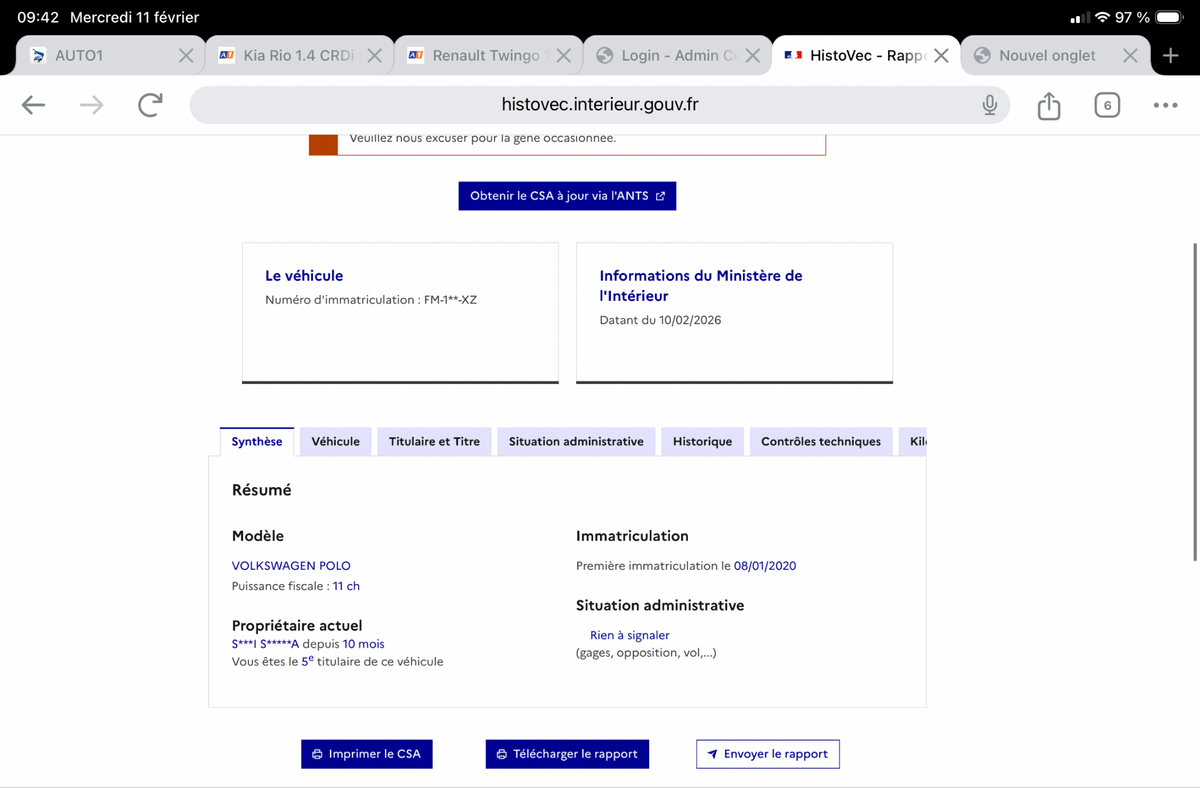This screenshot has width=1200, height=788.
Task: Close the Login - Admin tab
Action: pyautogui.click(x=753, y=56)
